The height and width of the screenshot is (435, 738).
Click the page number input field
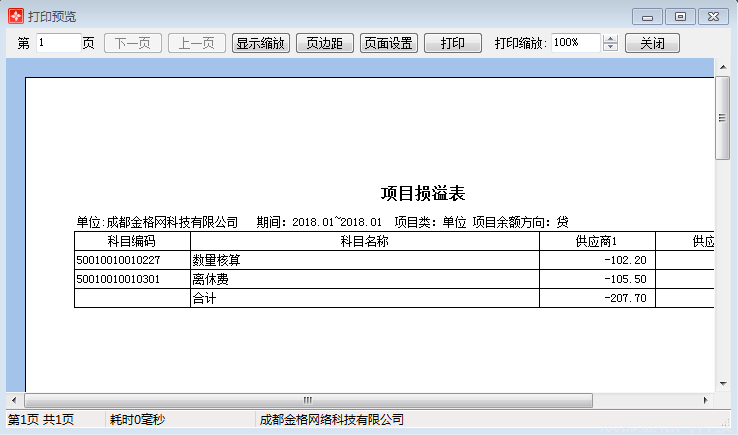coord(58,43)
